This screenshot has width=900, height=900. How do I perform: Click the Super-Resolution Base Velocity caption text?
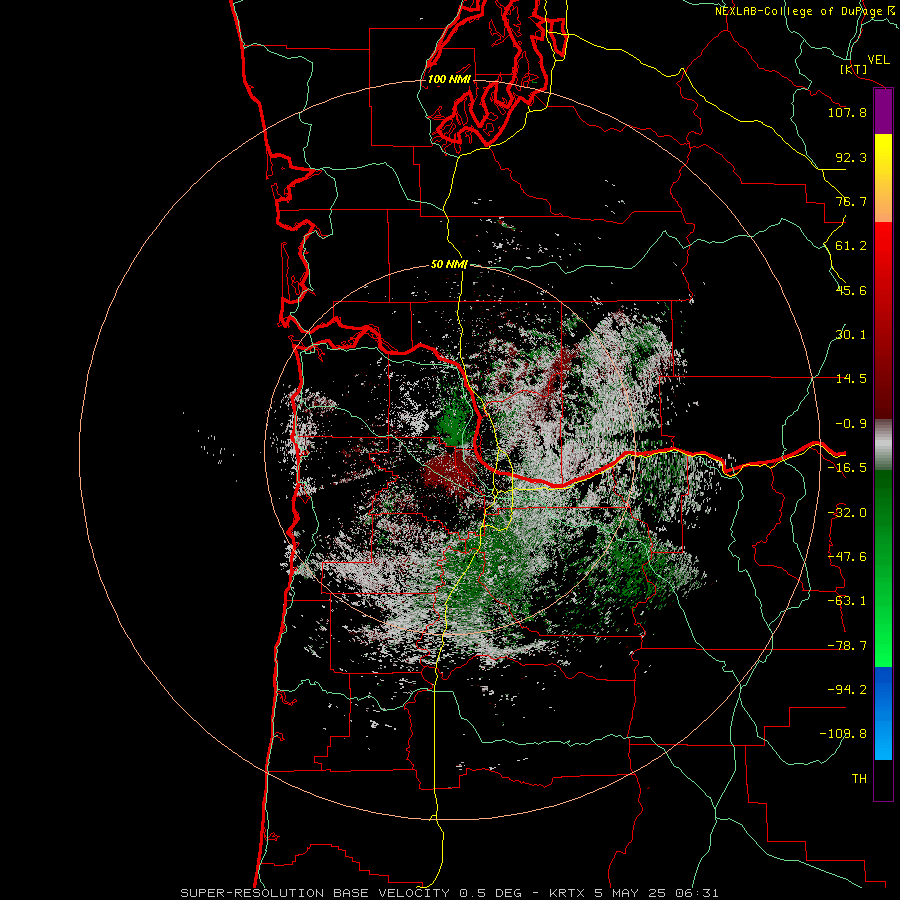coord(449,893)
